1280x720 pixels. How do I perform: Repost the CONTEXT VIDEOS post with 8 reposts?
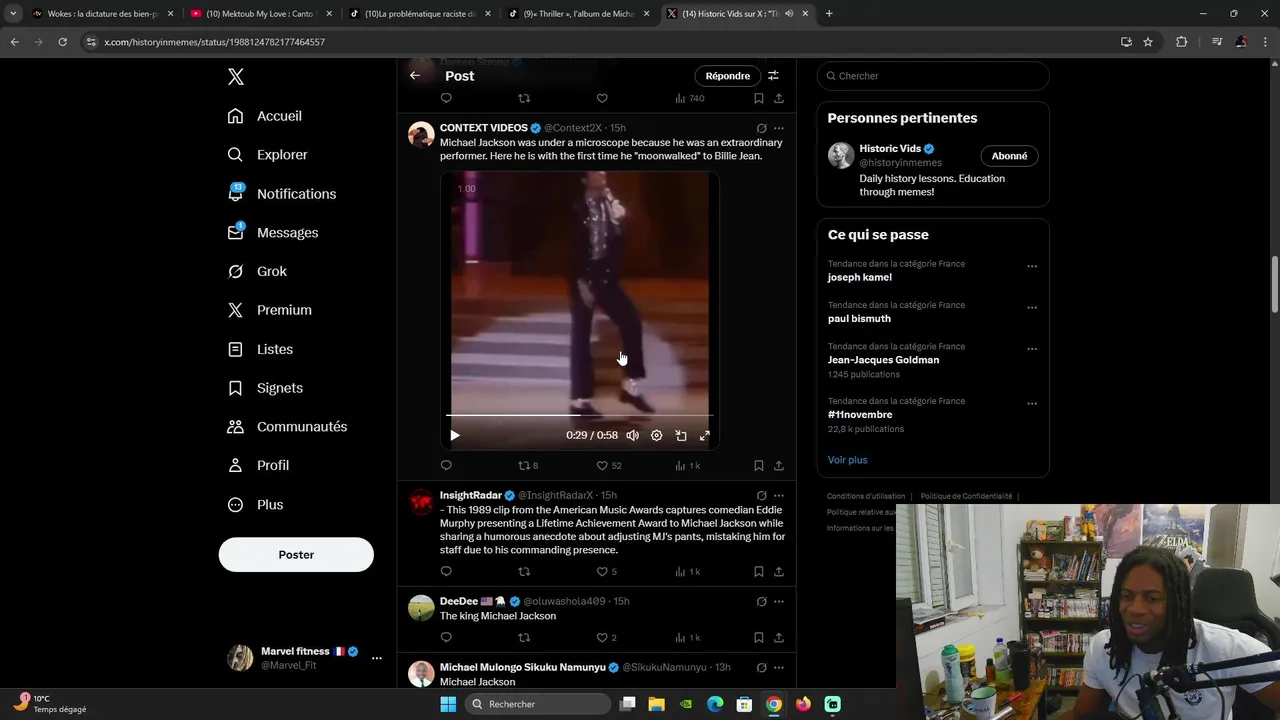tap(528, 466)
